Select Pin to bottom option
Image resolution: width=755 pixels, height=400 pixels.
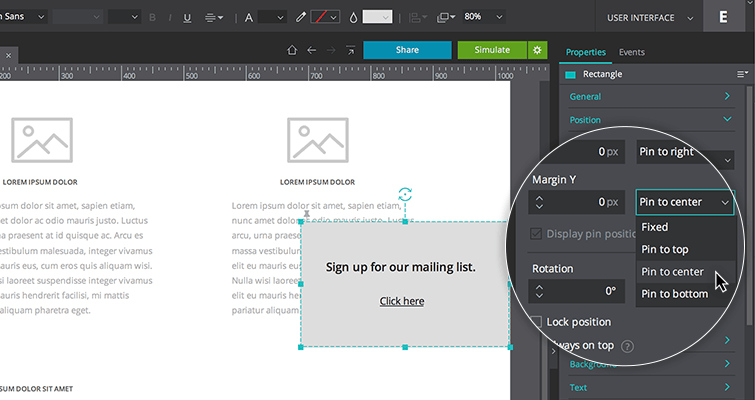[x=674, y=294]
